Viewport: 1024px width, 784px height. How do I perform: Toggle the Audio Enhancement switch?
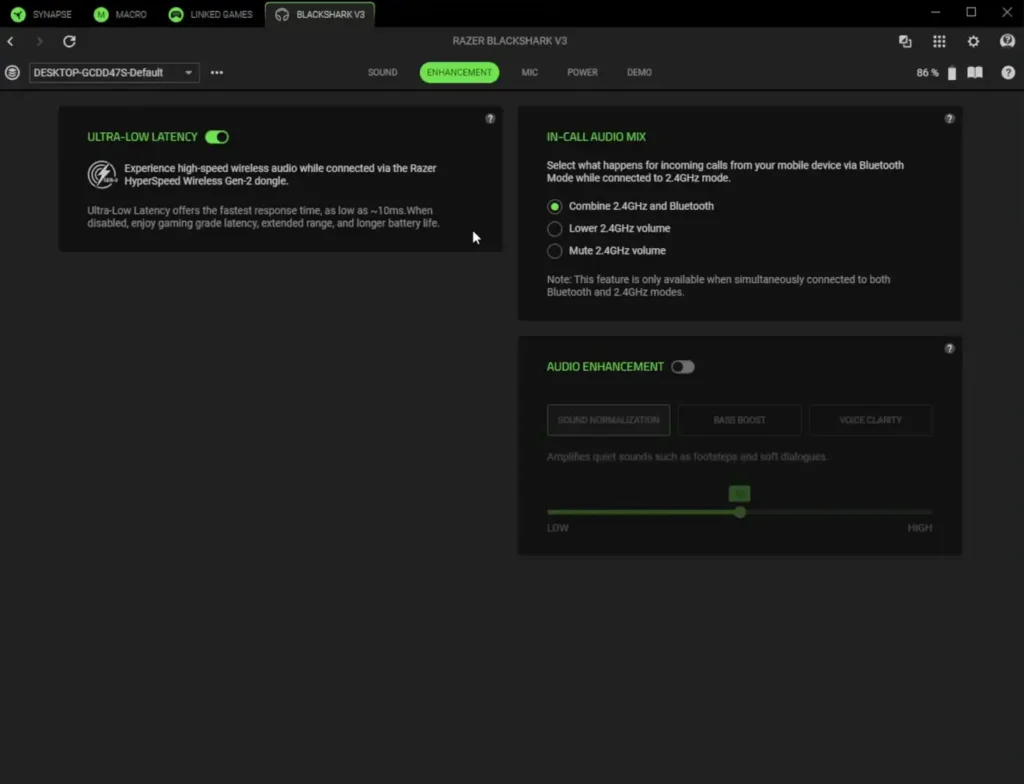[682, 367]
